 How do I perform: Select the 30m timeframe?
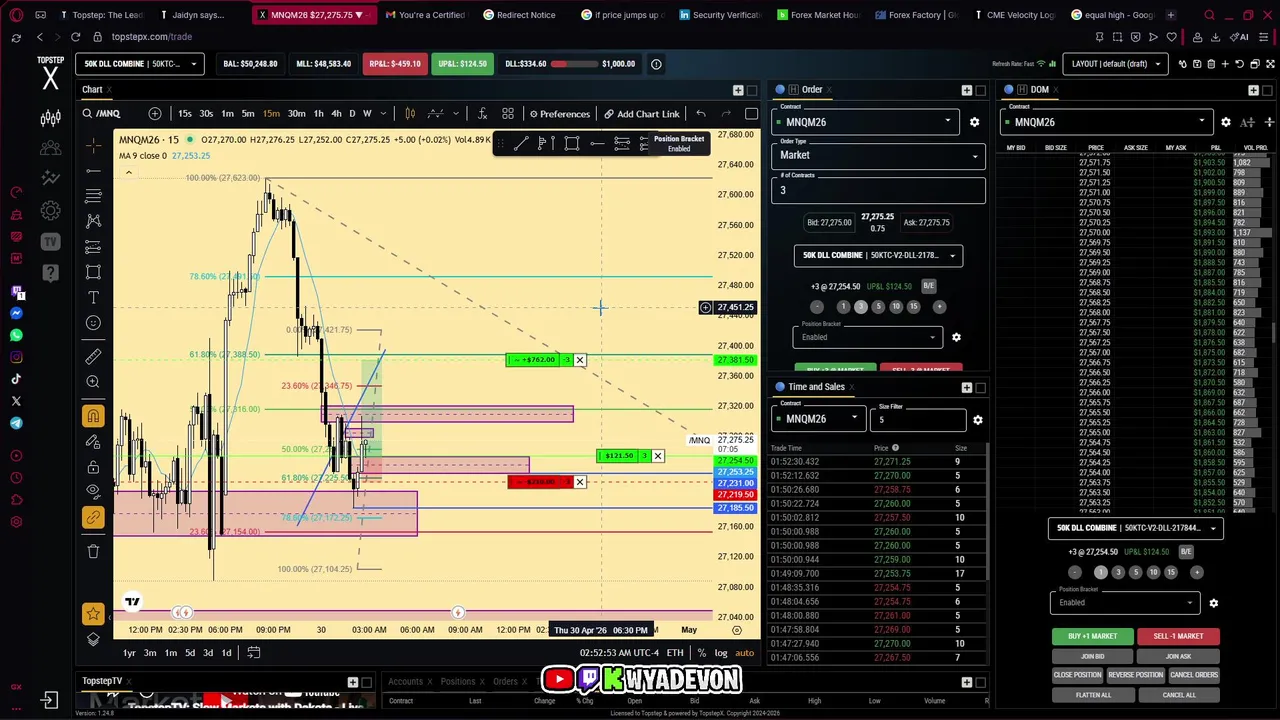pyautogui.click(x=296, y=114)
